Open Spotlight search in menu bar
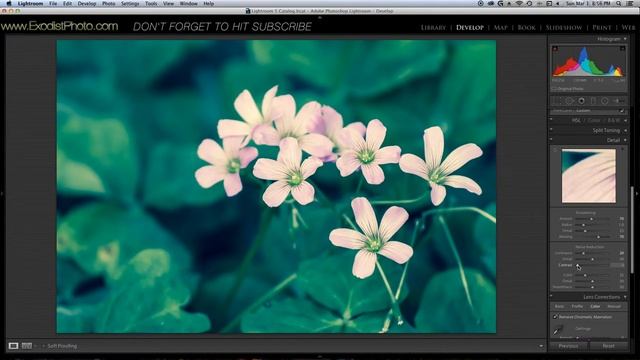 619,3
